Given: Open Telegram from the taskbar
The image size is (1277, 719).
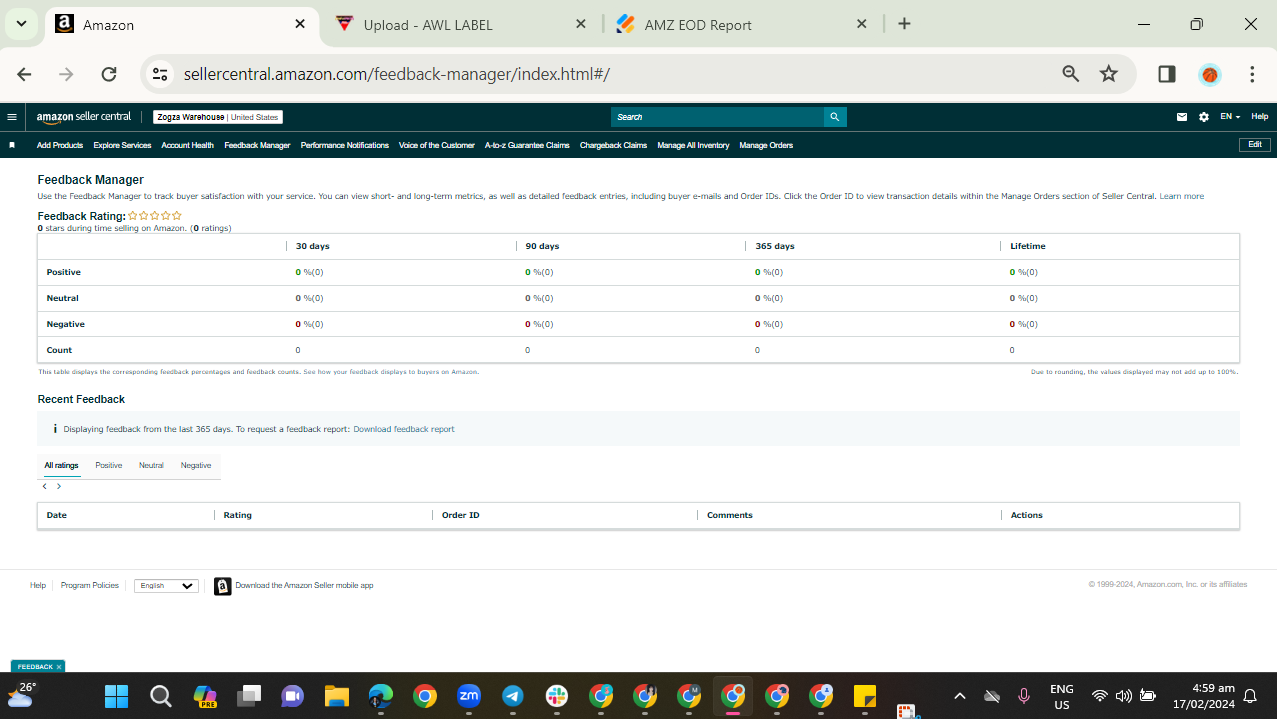Looking at the screenshot, I should tap(513, 696).
